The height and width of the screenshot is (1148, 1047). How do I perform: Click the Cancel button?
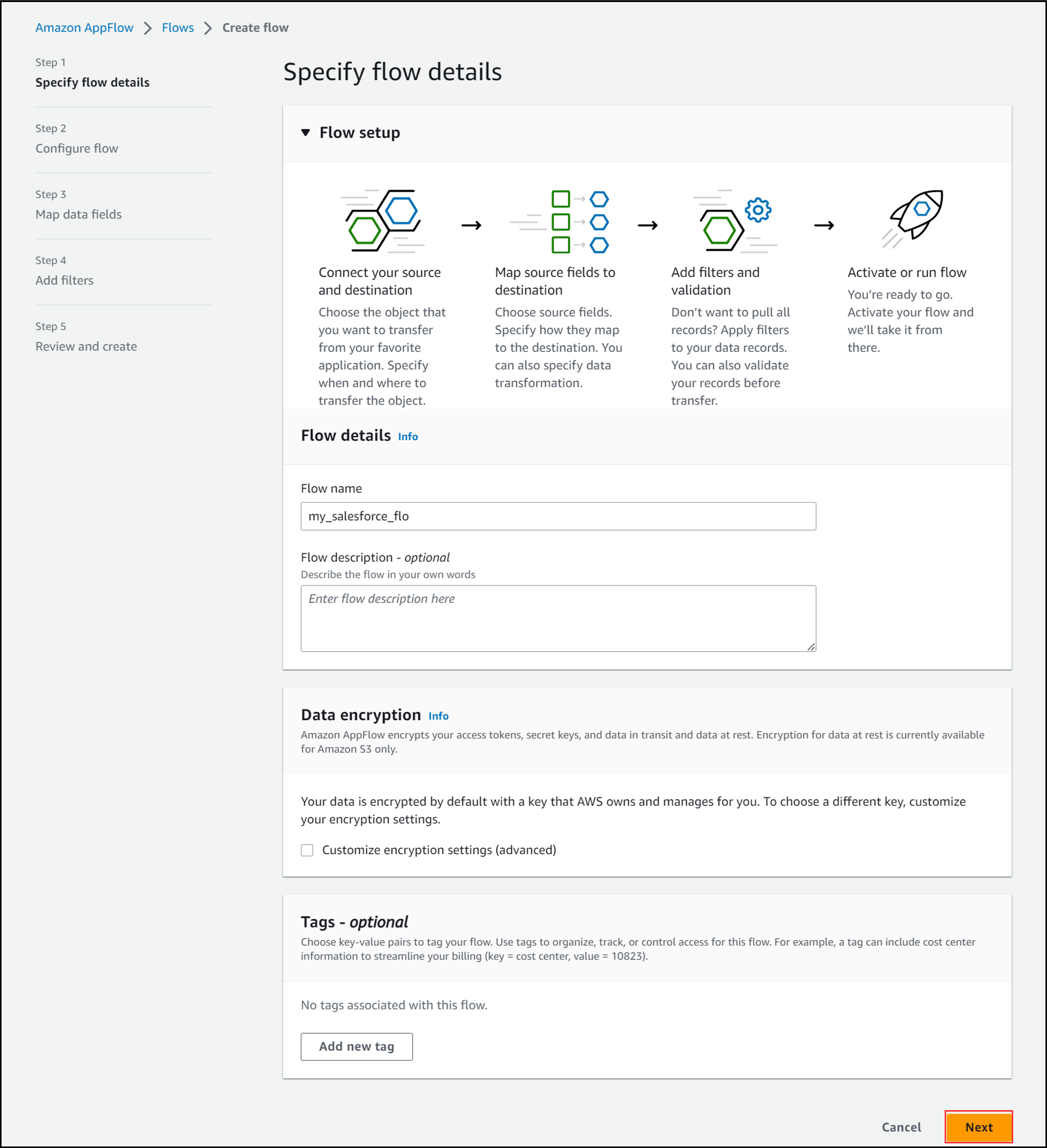coord(901,1127)
